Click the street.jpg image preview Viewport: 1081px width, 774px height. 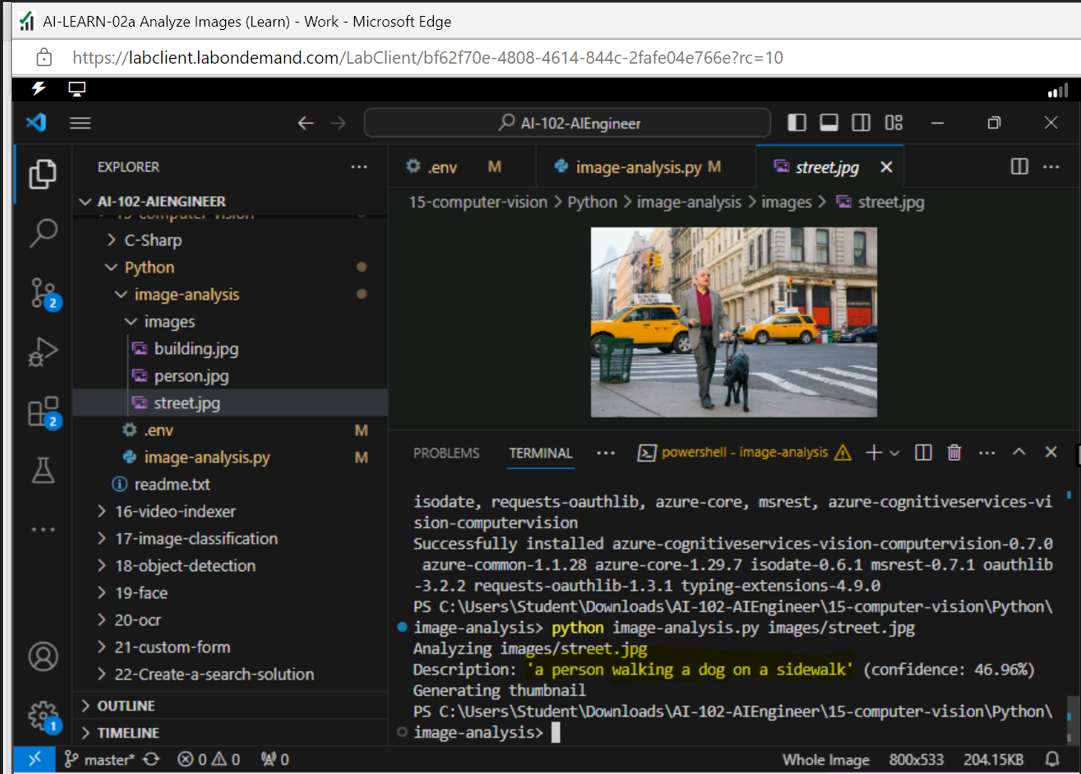click(x=734, y=322)
